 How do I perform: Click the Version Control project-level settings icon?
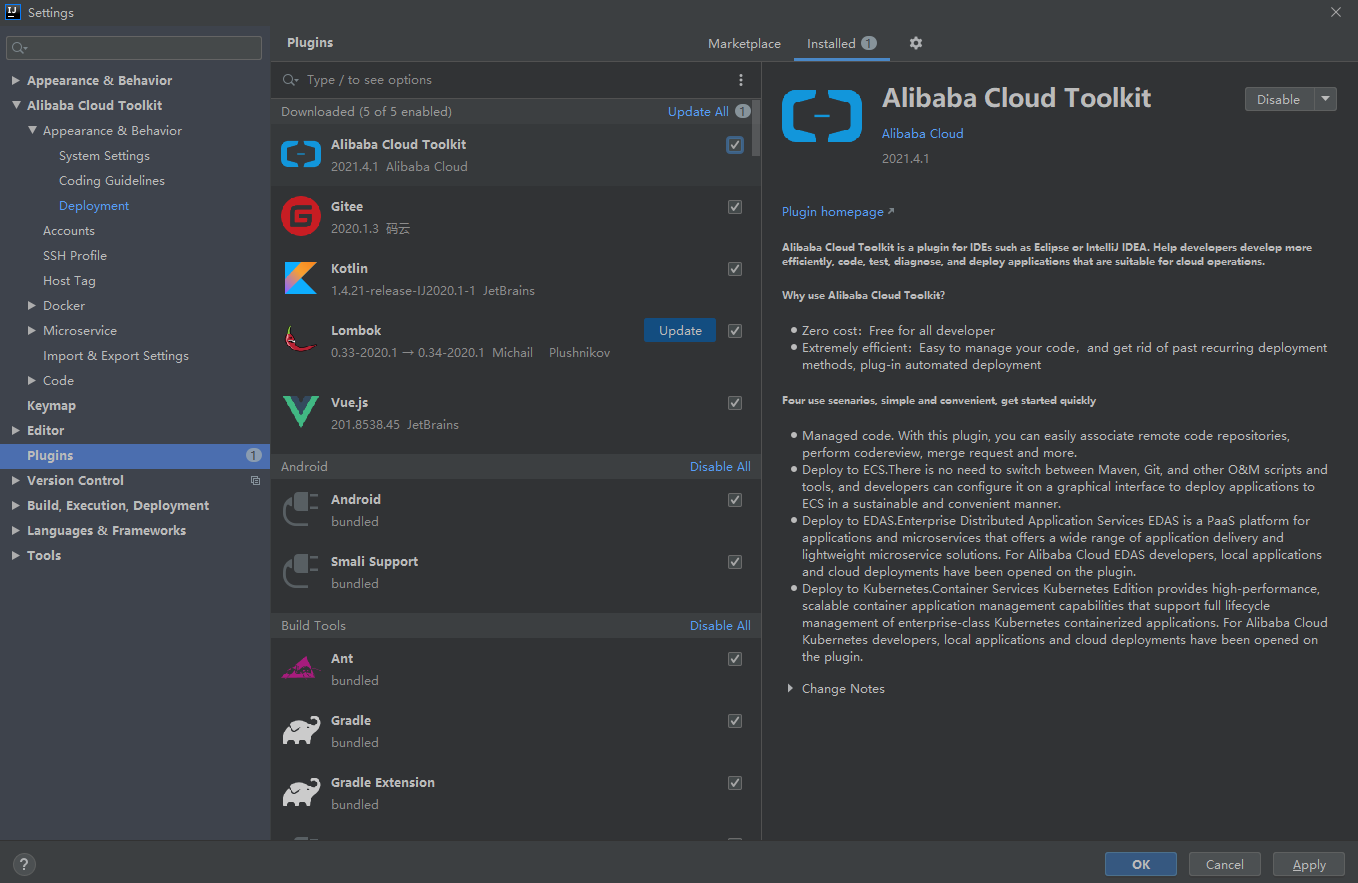(x=255, y=481)
